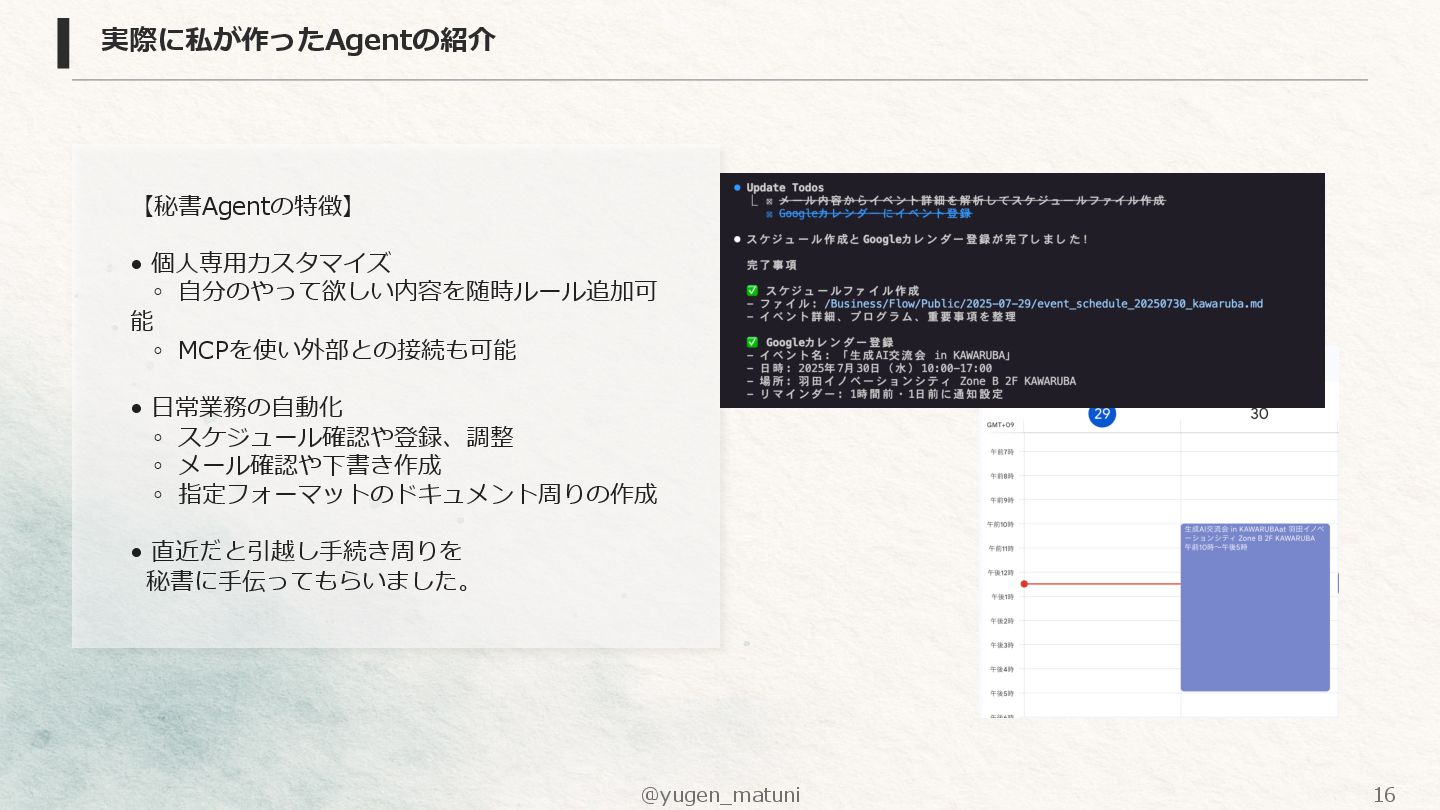
Task: Click the 午後3時 time label
Action: coord(1002,645)
